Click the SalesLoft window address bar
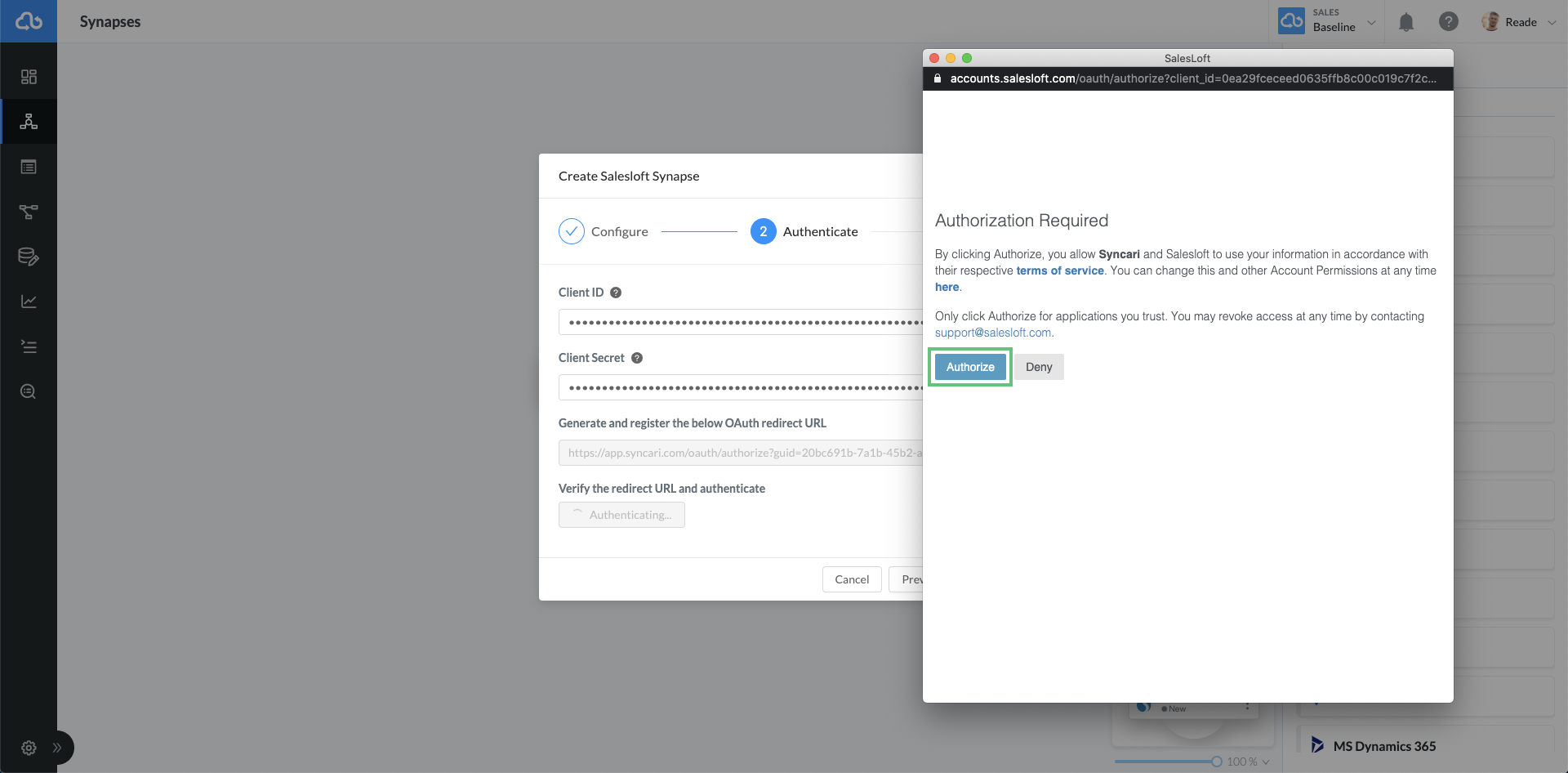Image resolution: width=1568 pixels, height=773 pixels. pyautogui.click(x=1188, y=78)
